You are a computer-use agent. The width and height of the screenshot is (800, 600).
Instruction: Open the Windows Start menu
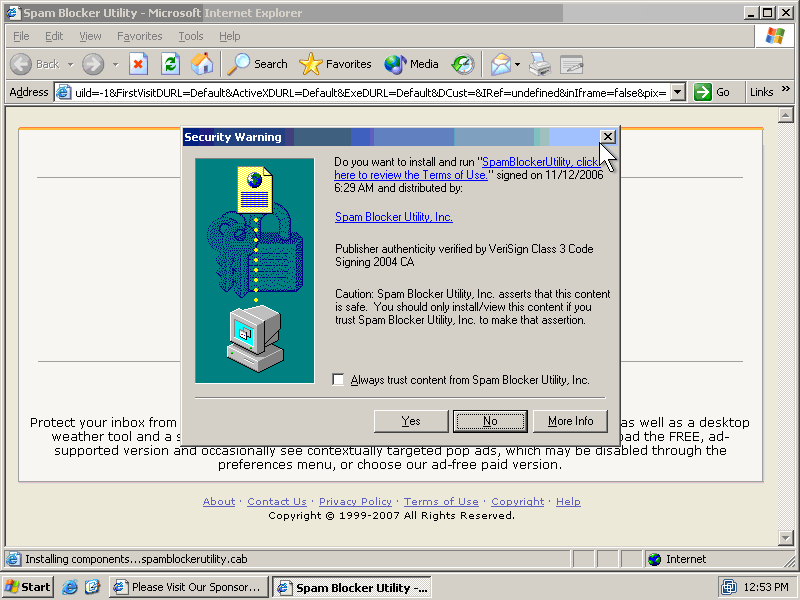point(28,587)
